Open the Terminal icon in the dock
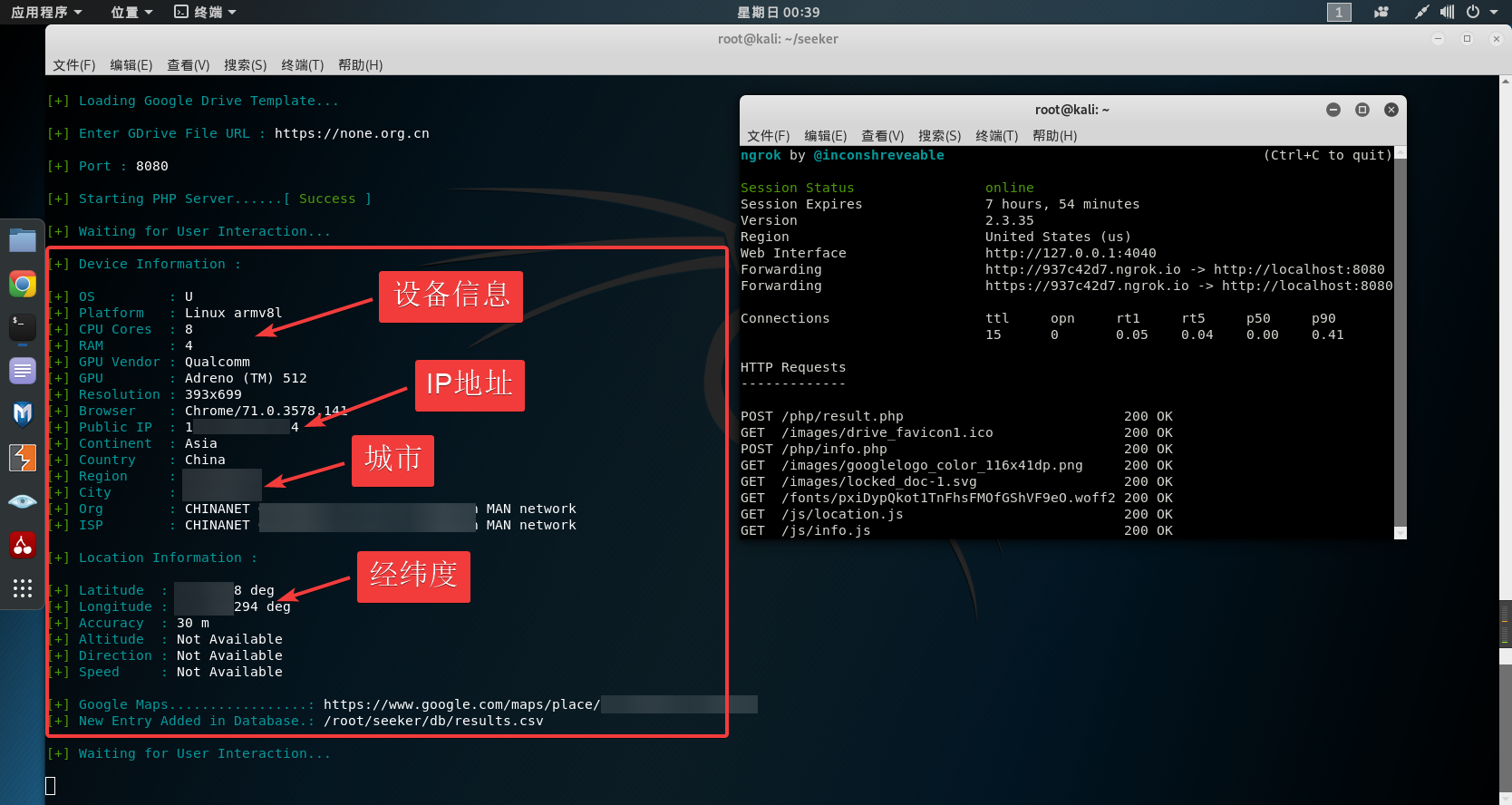Image resolution: width=1512 pixels, height=805 pixels. coord(23,326)
